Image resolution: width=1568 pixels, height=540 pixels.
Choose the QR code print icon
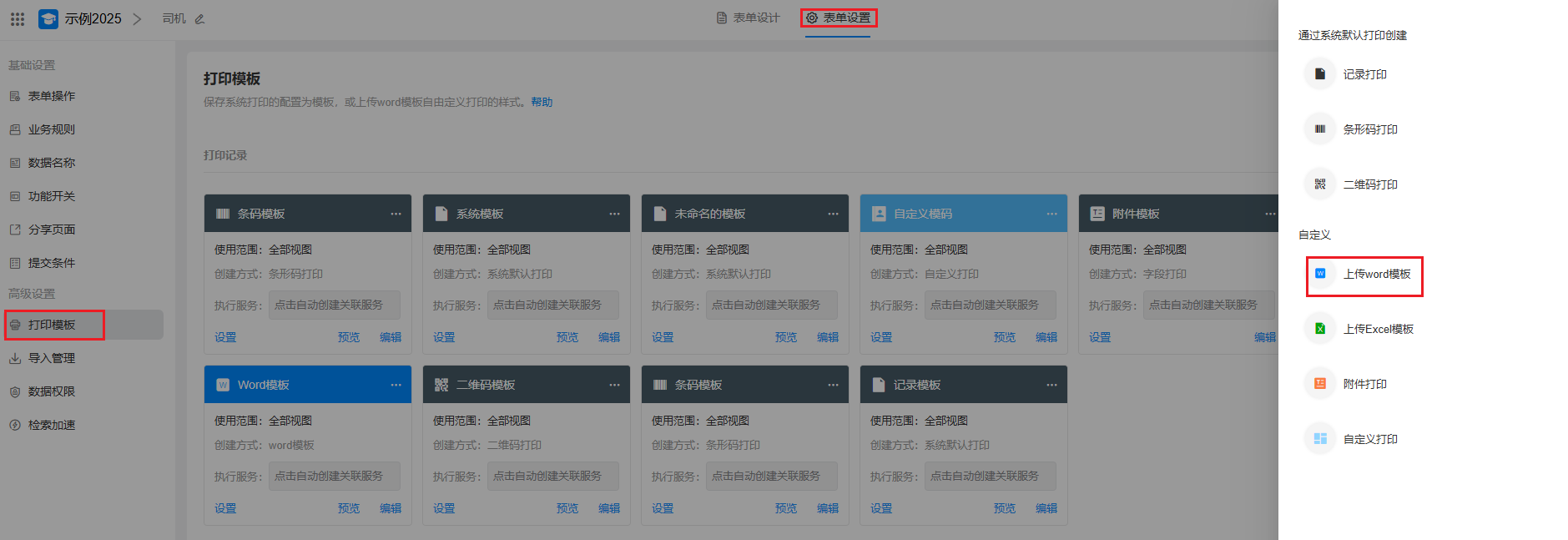[x=1319, y=184]
